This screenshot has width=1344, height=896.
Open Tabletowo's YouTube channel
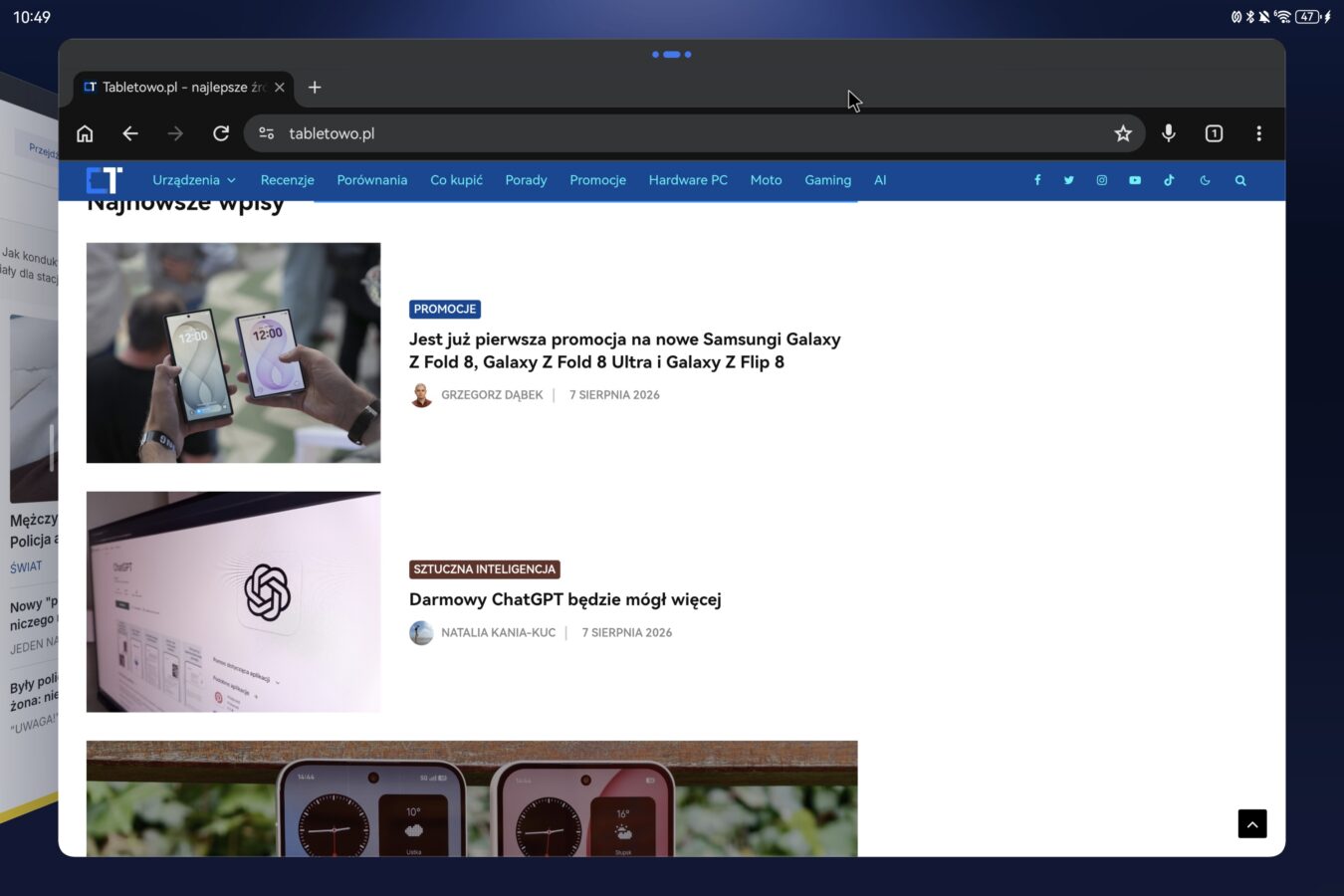(x=1135, y=180)
